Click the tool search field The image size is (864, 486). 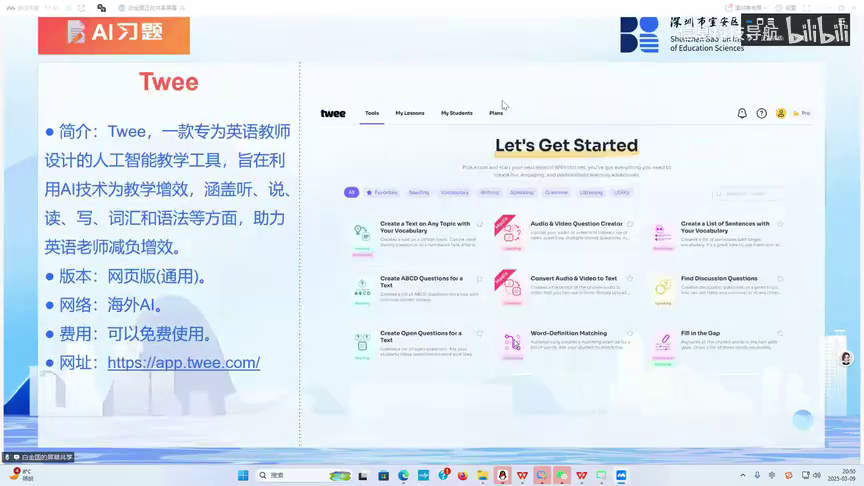click(x=749, y=194)
